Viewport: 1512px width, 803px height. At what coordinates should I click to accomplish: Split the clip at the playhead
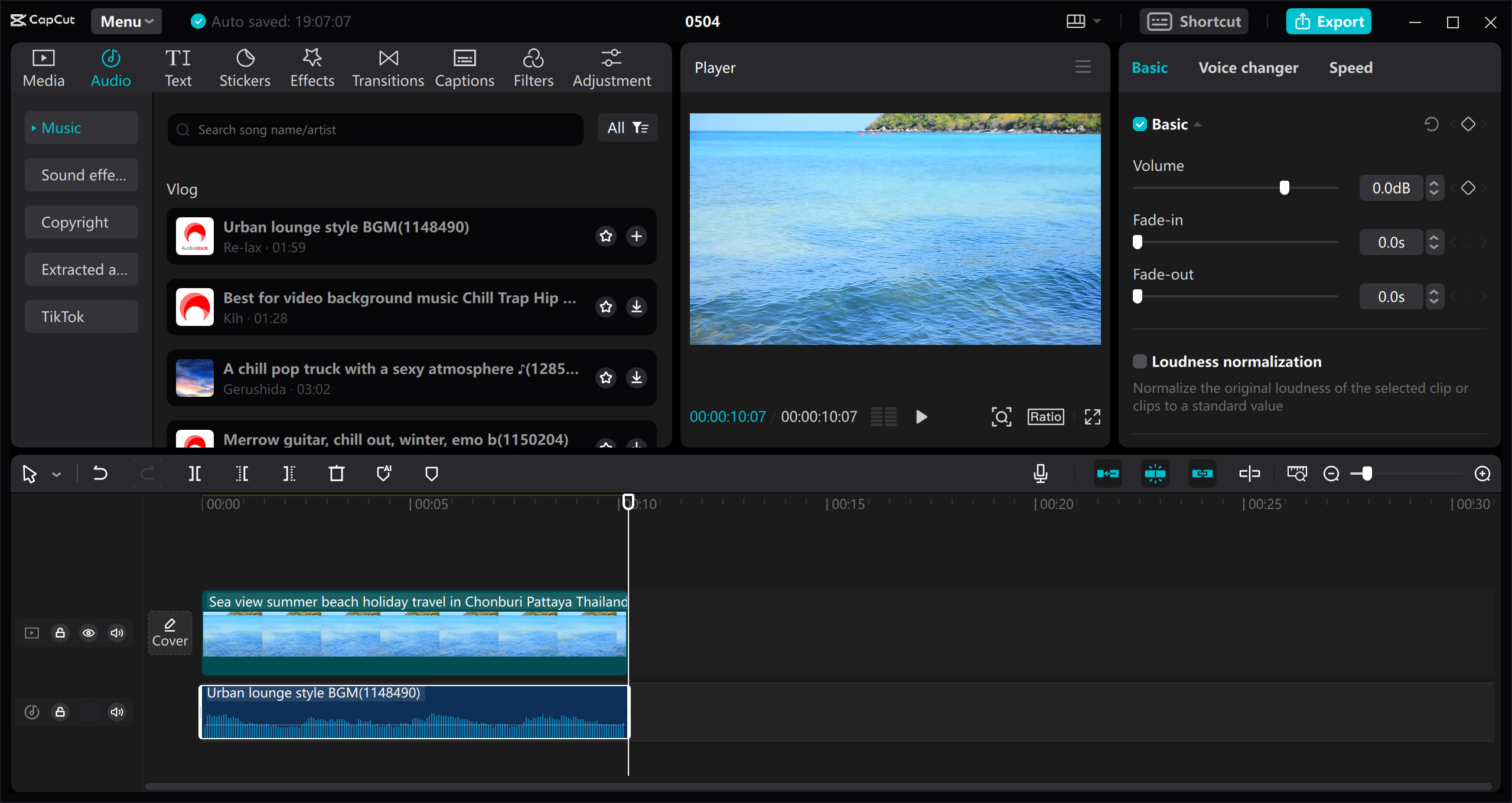pyautogui.click(x=194, y=473)
